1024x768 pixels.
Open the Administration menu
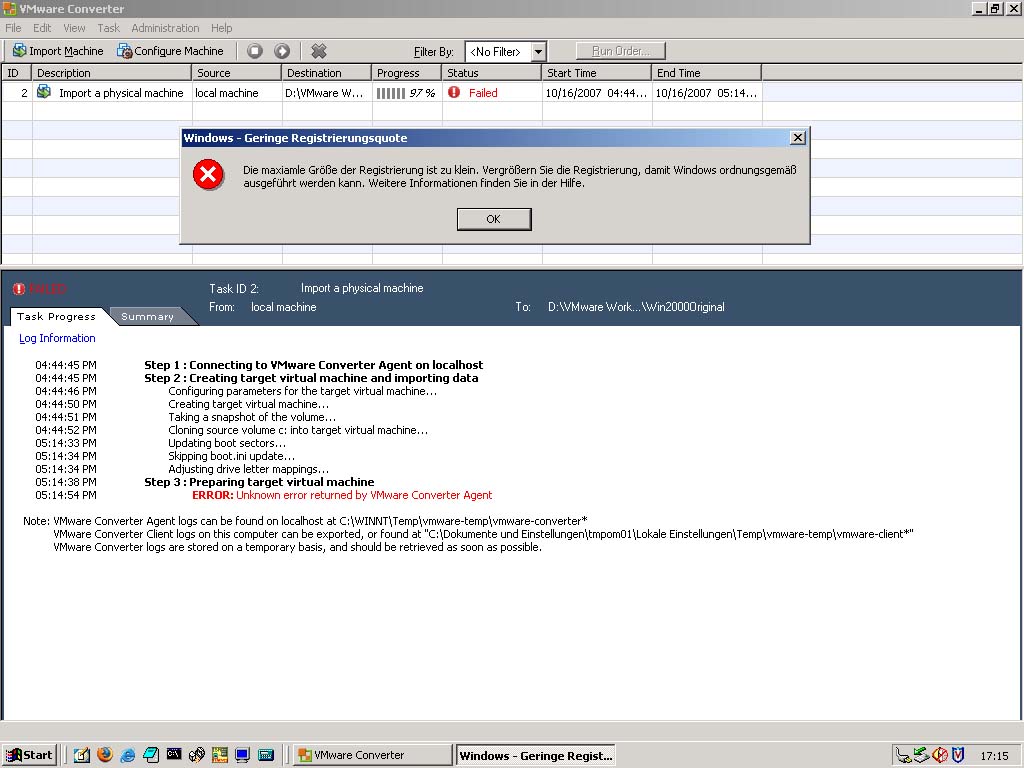pos(165,28)
